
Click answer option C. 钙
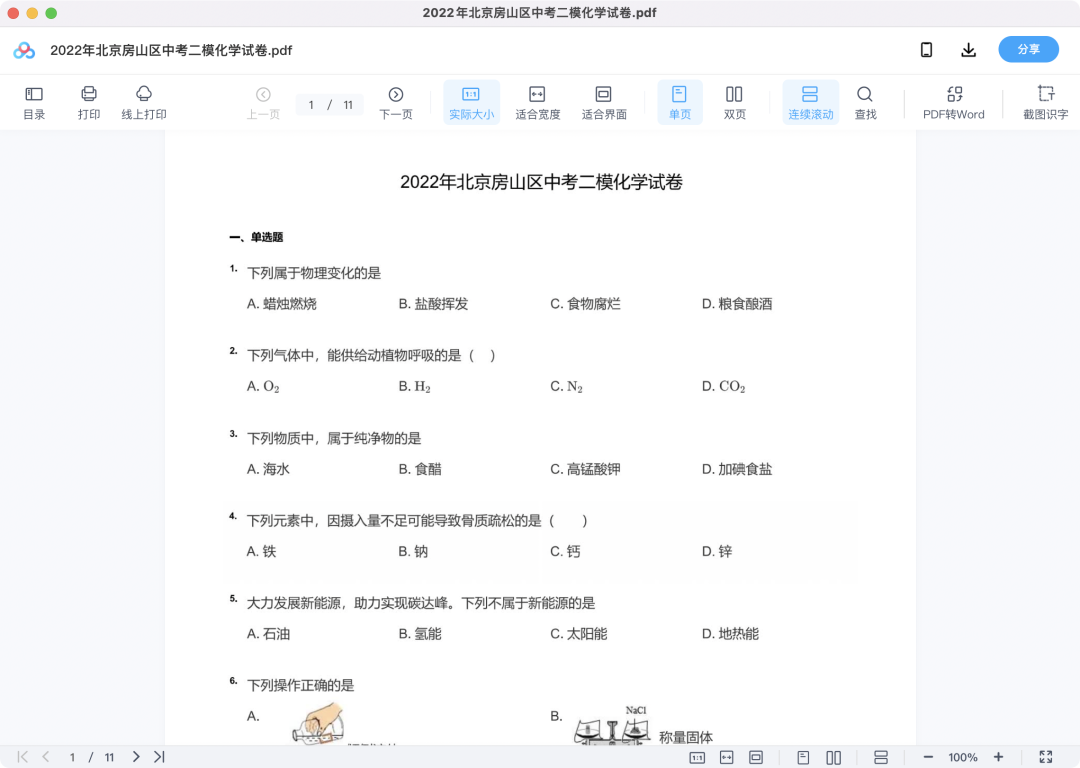565,551
